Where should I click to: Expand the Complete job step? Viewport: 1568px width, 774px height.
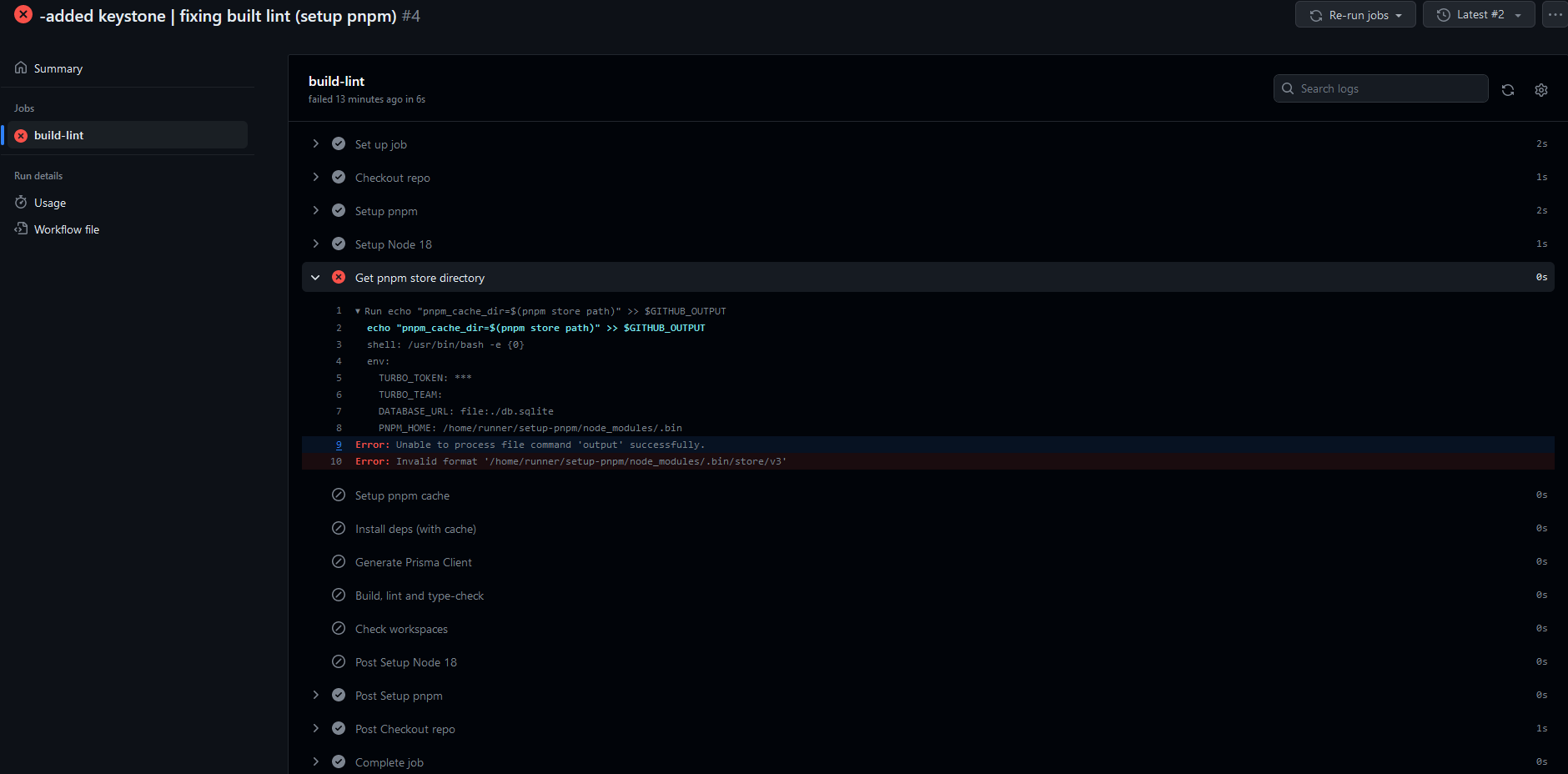pos(315,761)
